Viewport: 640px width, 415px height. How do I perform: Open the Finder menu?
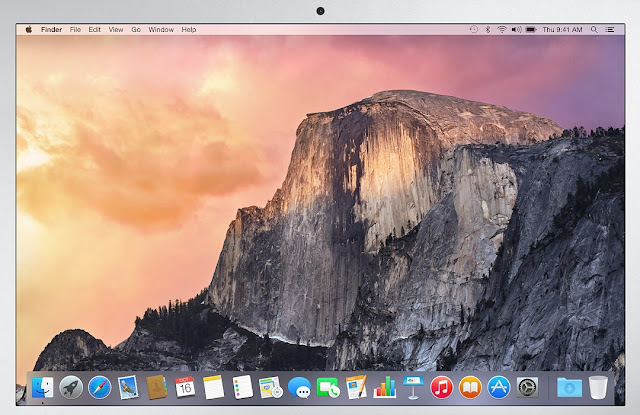[51, 29]
